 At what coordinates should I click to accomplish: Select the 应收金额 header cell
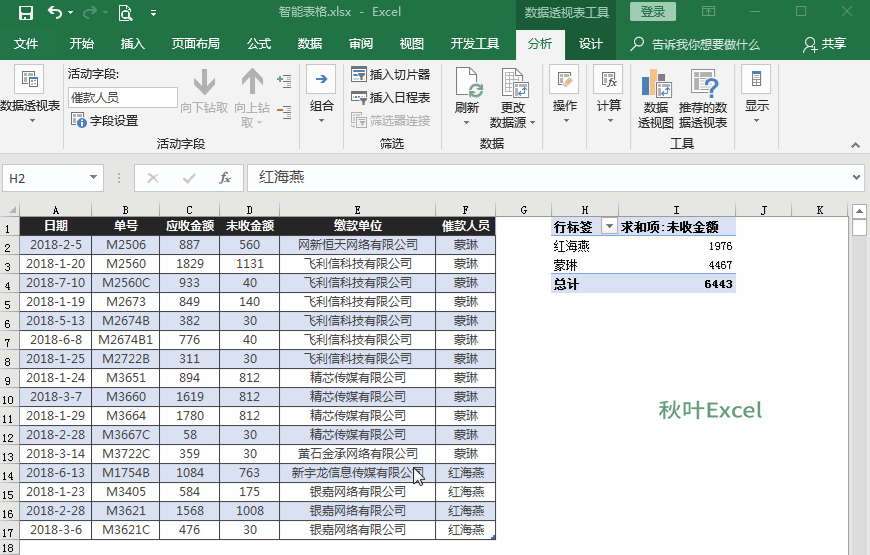click(x=189, y=225)
